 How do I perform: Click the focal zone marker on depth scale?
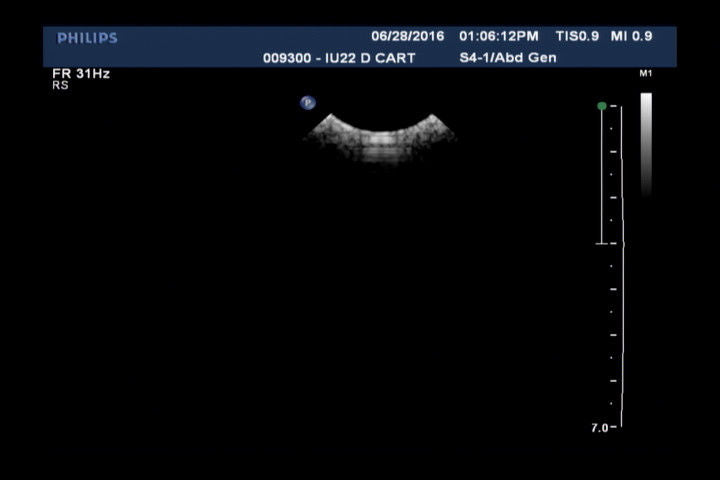tap(602, 243)
